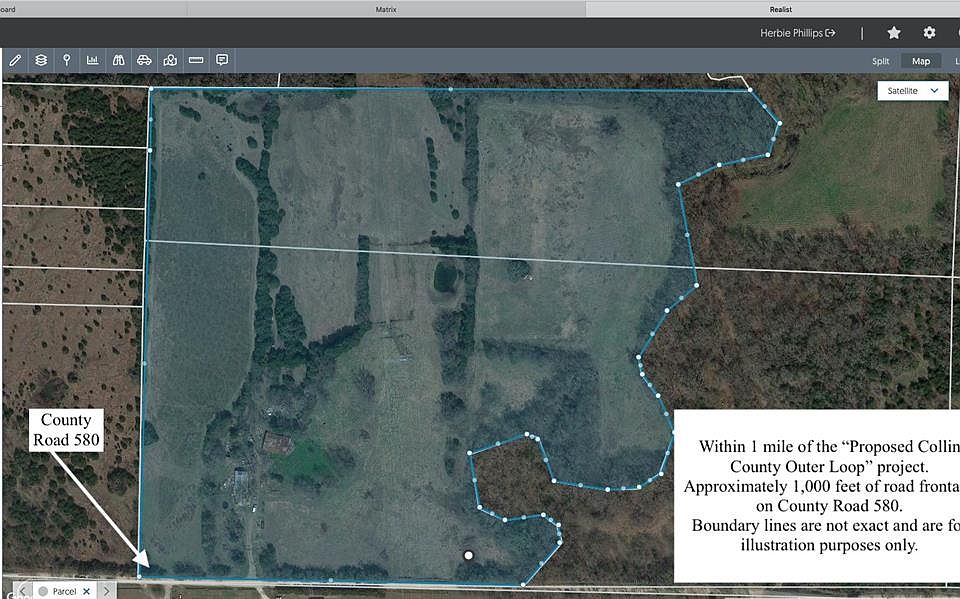Open the favorites star icon
The height and width of the screenshot is (599, 960).
(x=894, y=33)
